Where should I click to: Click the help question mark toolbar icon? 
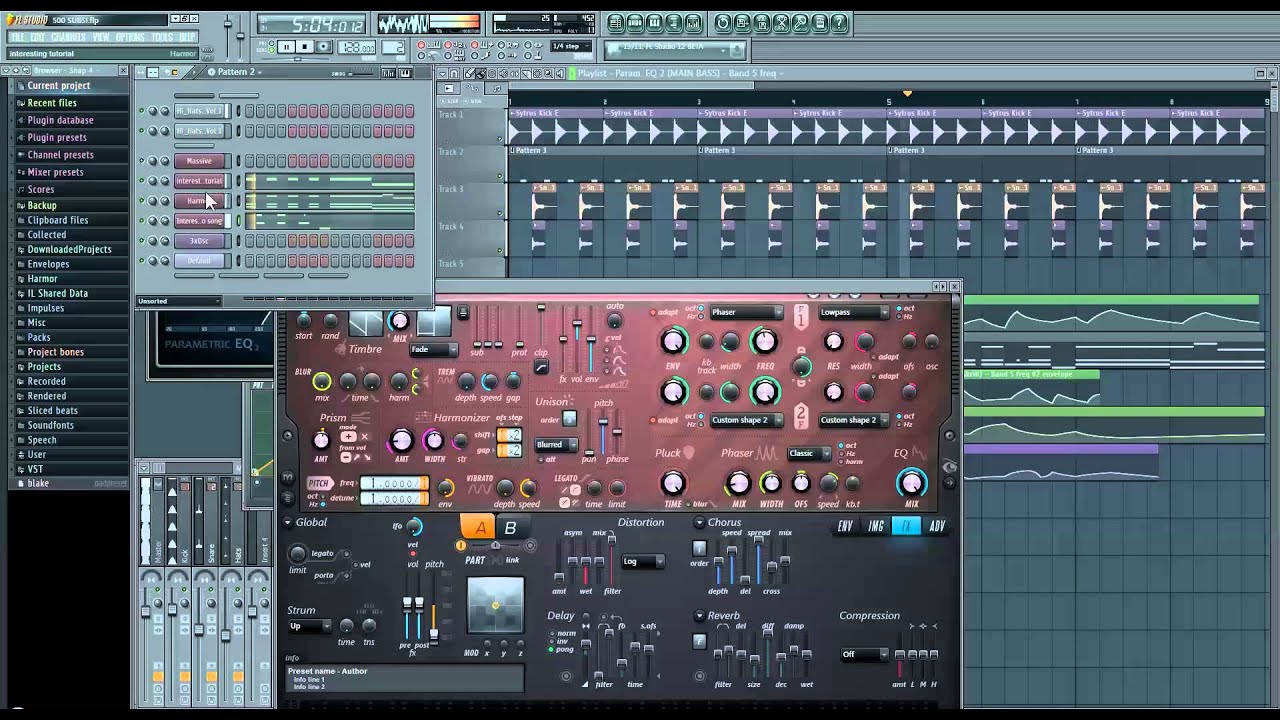pos(838,22)
